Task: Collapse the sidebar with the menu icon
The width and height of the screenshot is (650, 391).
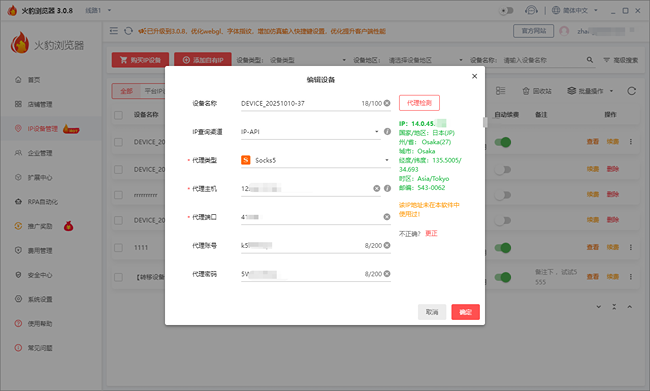Action: (x=114, y=31)
